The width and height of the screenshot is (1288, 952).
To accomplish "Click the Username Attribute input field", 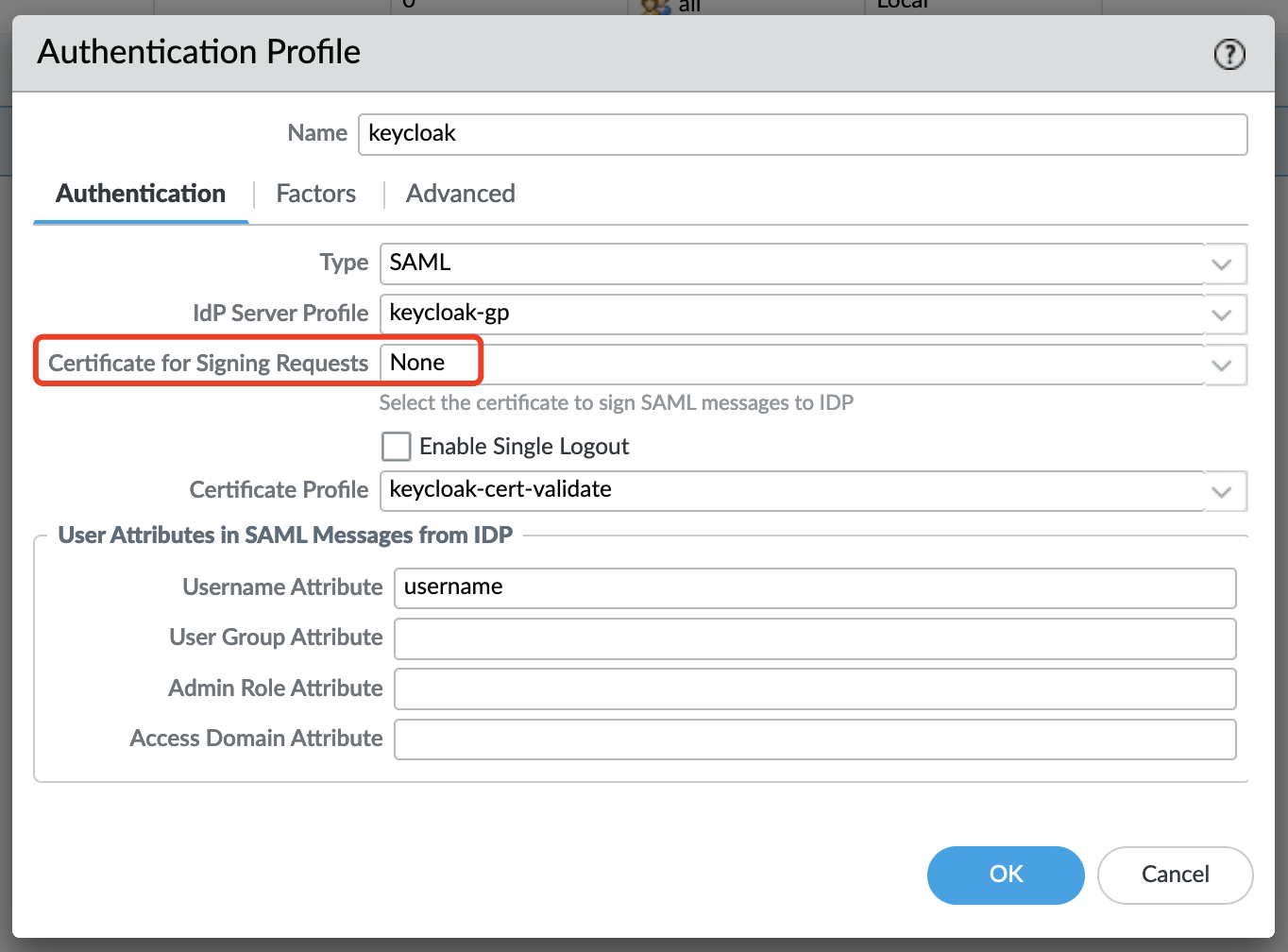I will 815,588.
